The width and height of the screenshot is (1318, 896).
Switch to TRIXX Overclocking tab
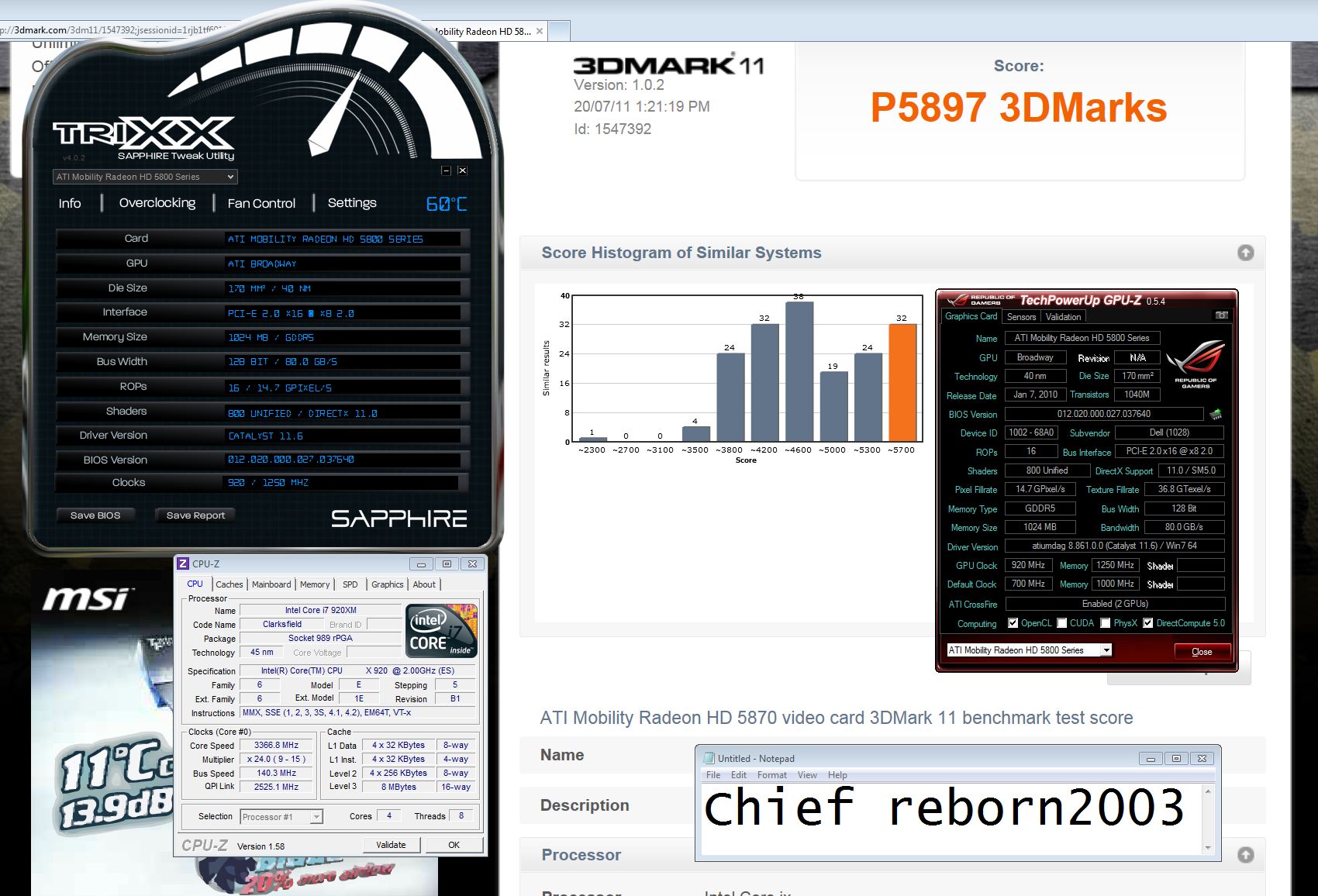point(157,203)
